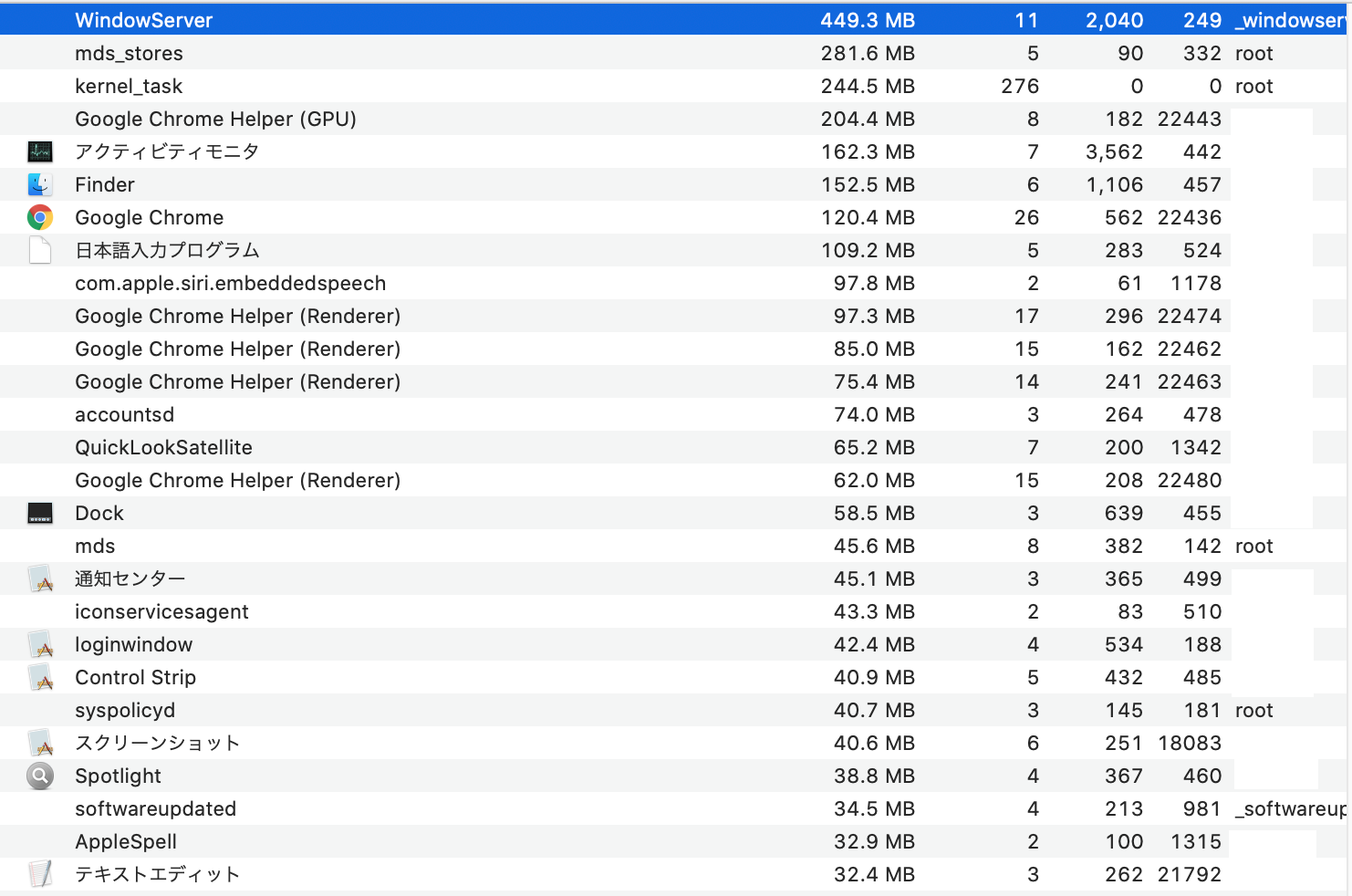Select Google Chrome Helper (GPU) process name

tap(215, 119)
